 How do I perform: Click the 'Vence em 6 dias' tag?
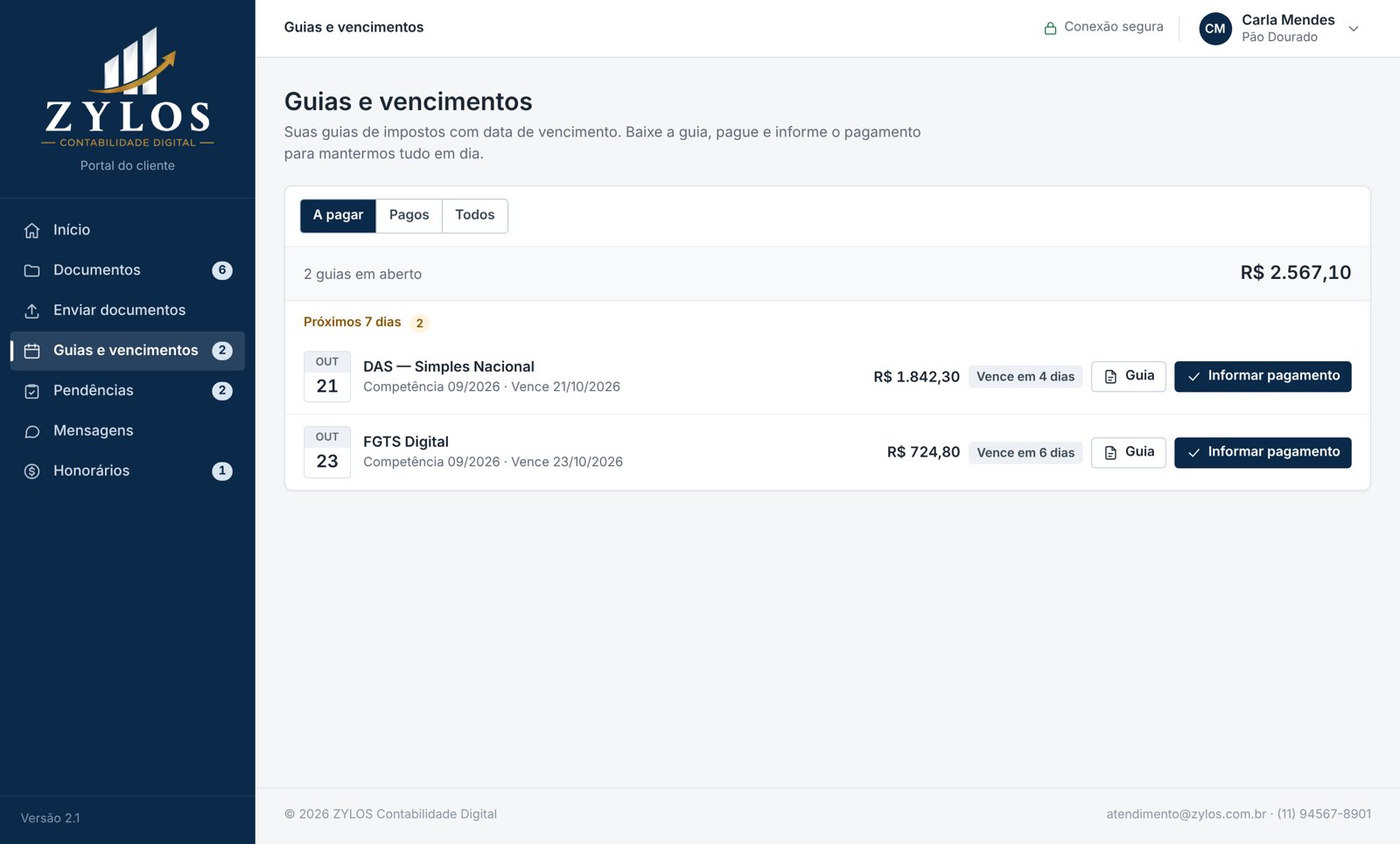[x=1025, y=453]
